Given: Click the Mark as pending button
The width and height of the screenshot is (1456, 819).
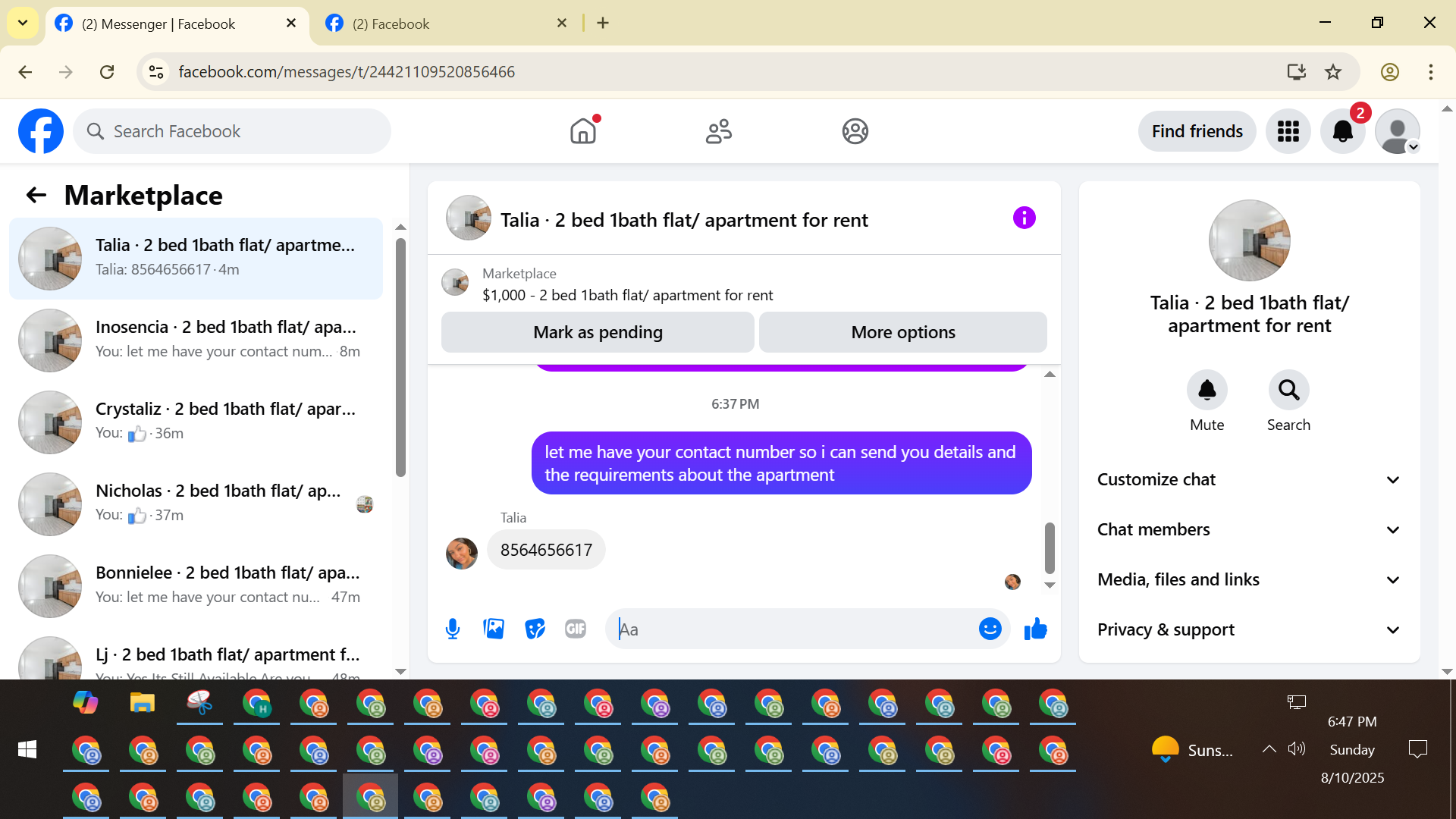Looking at the screenshot, I should point(598,332).
